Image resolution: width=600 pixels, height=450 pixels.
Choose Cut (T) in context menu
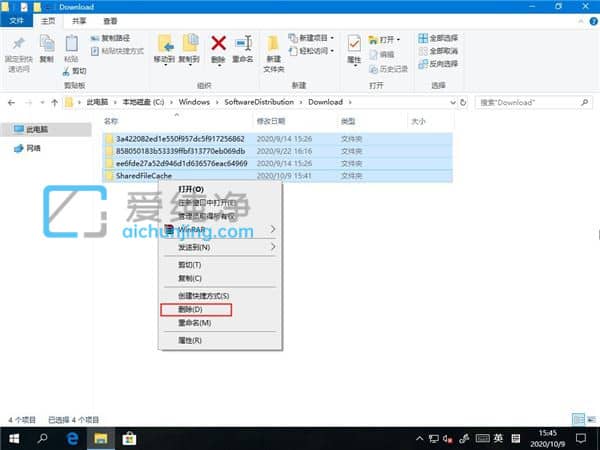click(220, 265)
